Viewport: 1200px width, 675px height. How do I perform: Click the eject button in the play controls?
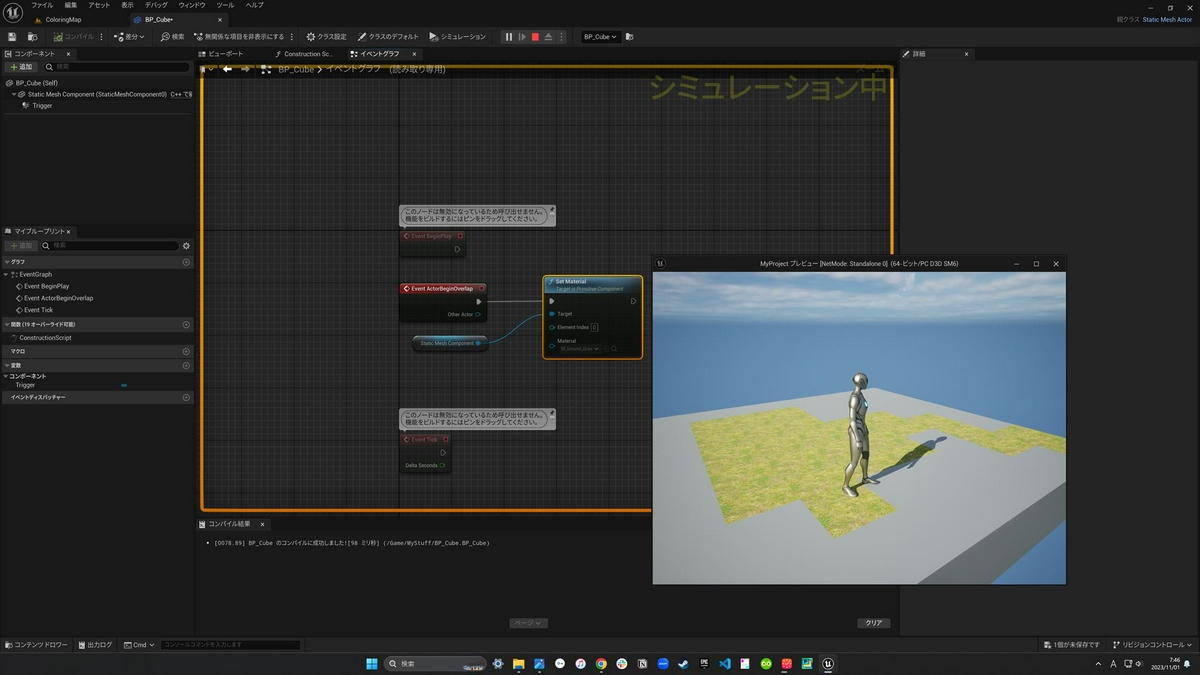(x=548, y=37)
